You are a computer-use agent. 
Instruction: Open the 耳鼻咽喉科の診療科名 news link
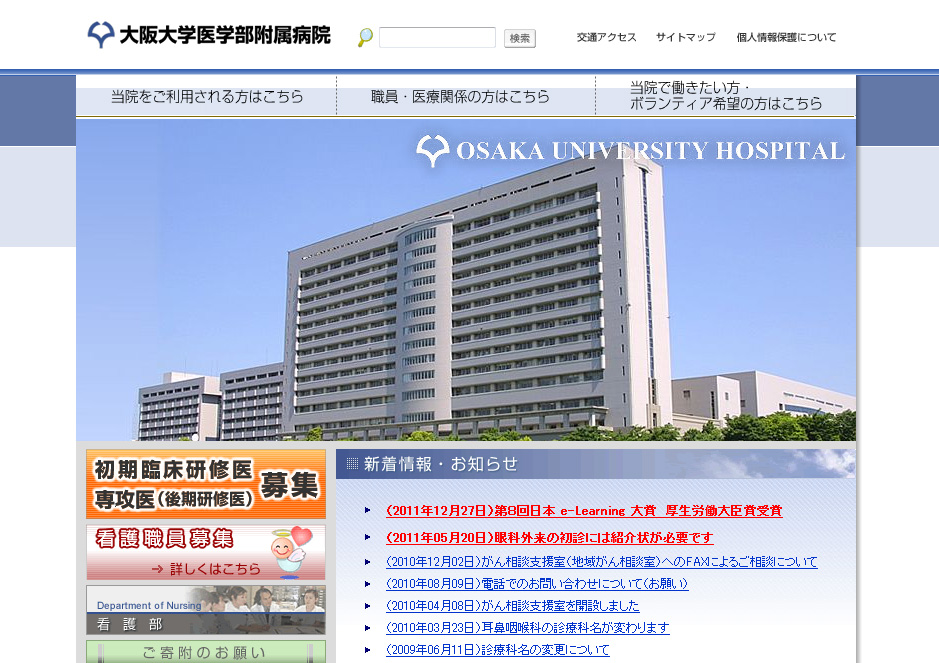coord(527,628)
